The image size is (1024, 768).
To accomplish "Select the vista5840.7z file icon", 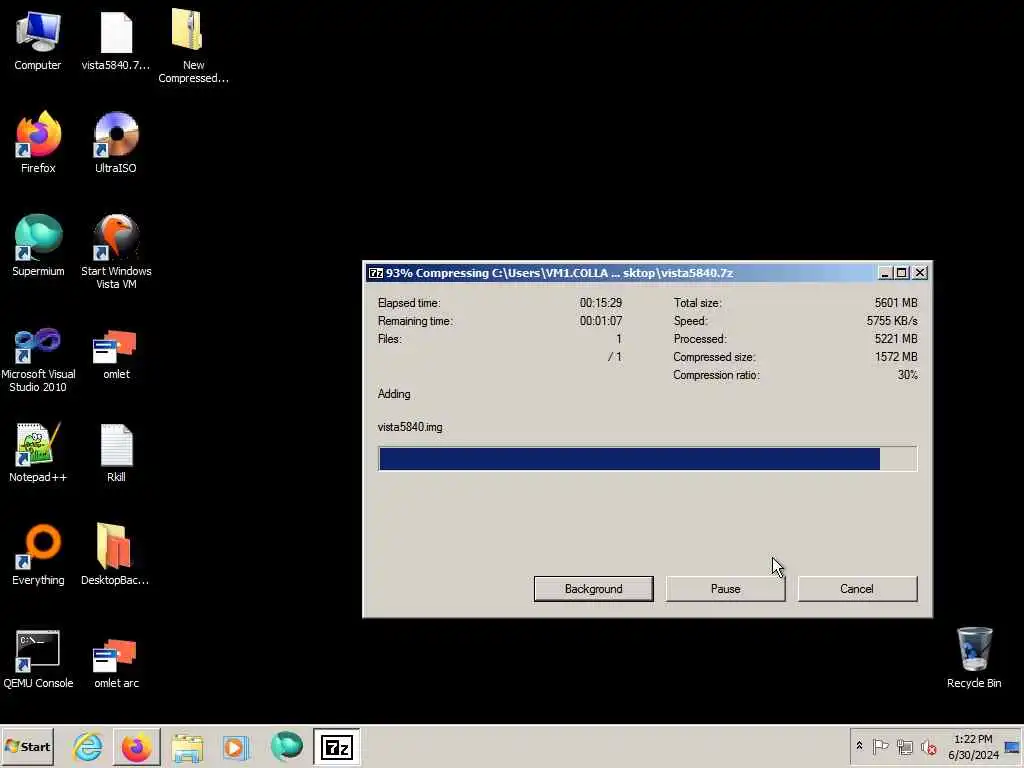I will (x=116, y=40).
